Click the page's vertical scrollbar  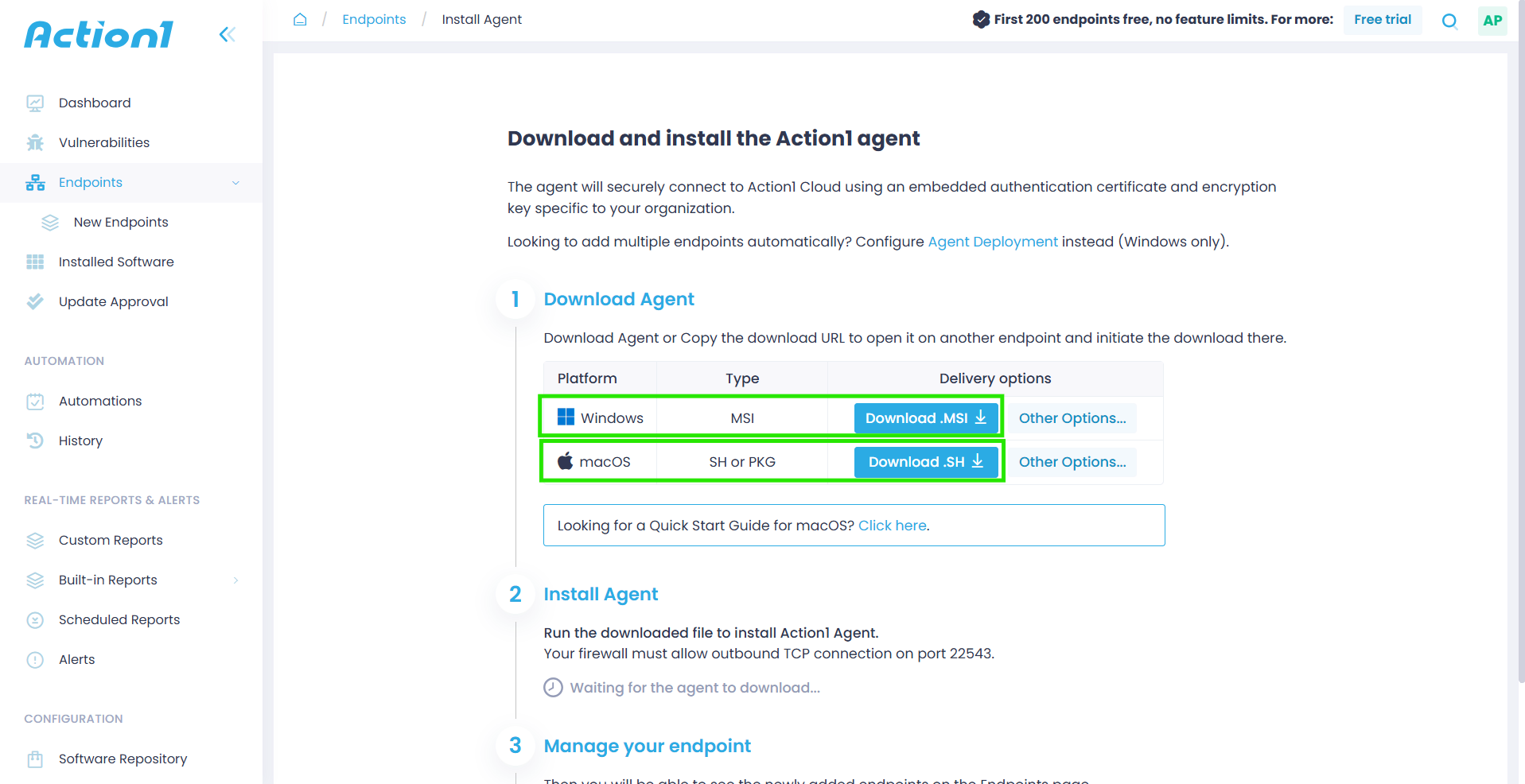click(1520, 318)
